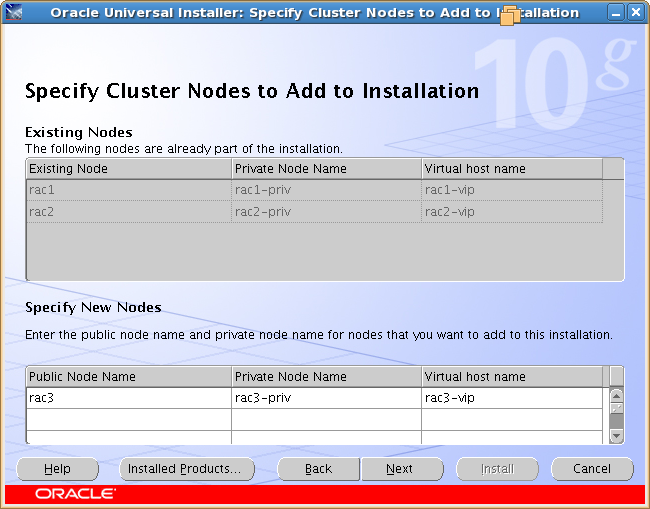650x509 pixels.
Task: Click Private Node Name header in new nodes table
Action: pos(326,376)
